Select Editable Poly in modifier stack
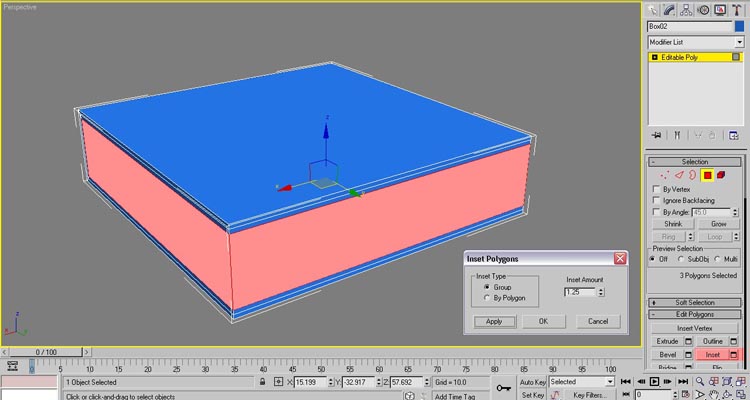Image resolution: width=750 pixels, height=400 pixels. (687, 58)
